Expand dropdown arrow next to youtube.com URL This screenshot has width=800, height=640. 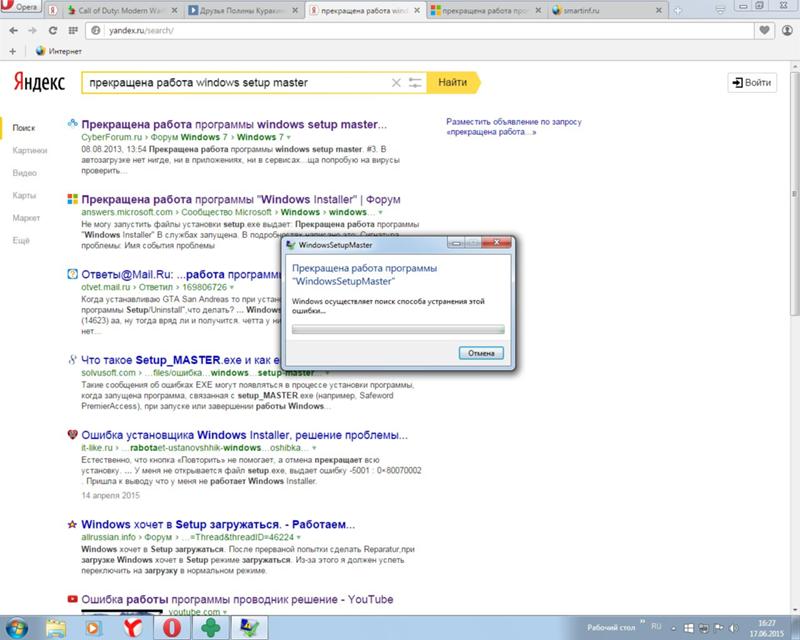tap(224, 612)
